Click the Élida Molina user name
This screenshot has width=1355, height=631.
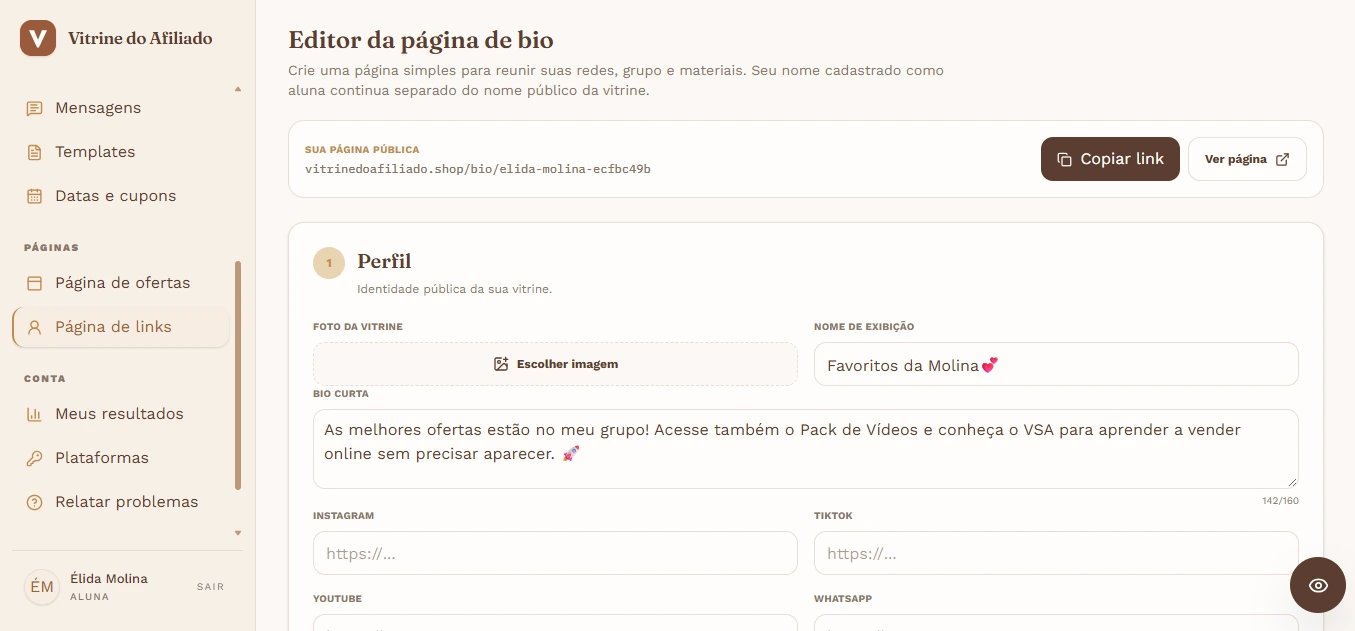tap(109, 579)
